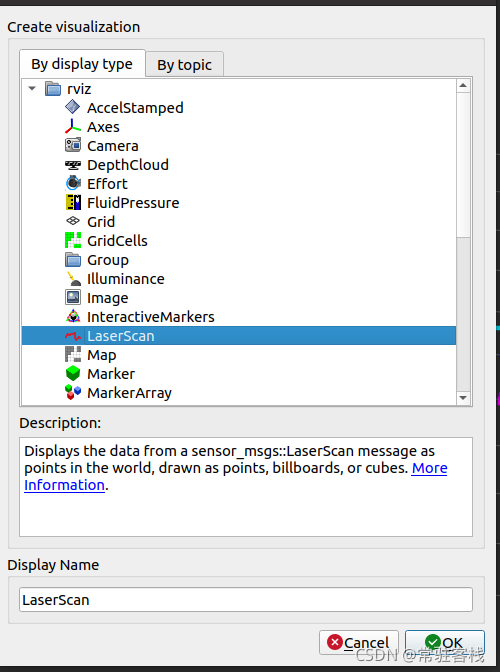Click the AccelStamped diamond icon
The width and height of the screenshot is (500, 672).
[x=72, y=107]
